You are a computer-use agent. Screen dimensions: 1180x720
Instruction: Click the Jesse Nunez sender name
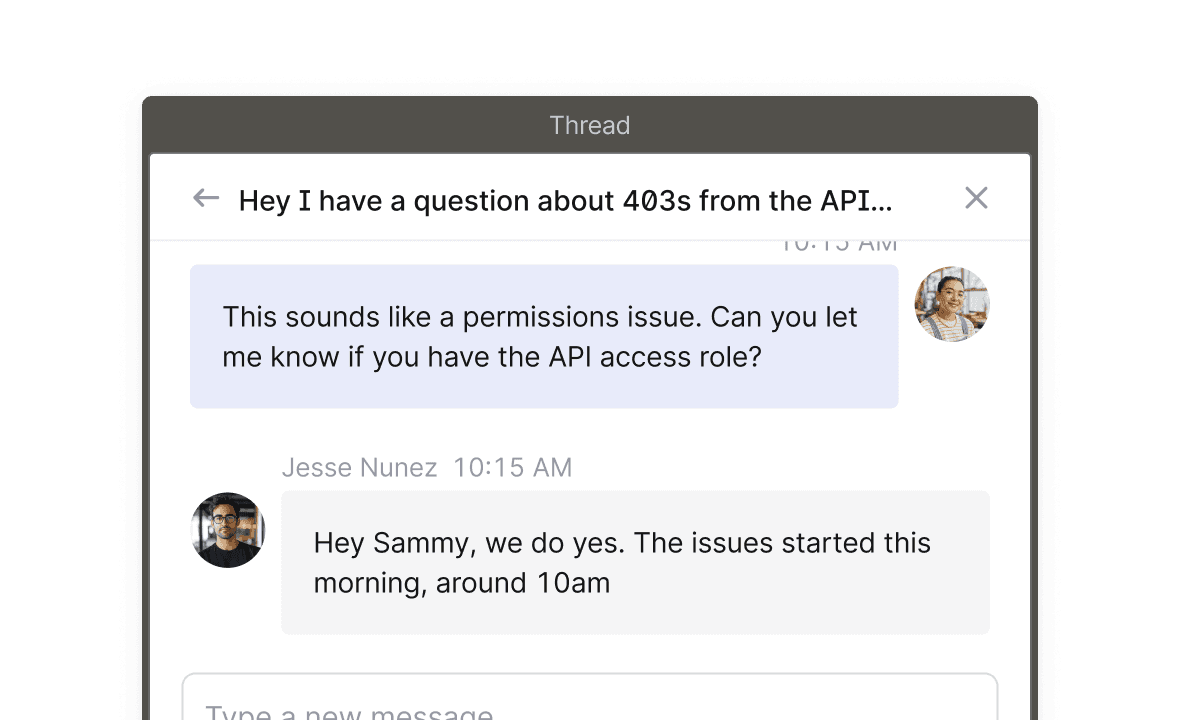click(359, 468)
